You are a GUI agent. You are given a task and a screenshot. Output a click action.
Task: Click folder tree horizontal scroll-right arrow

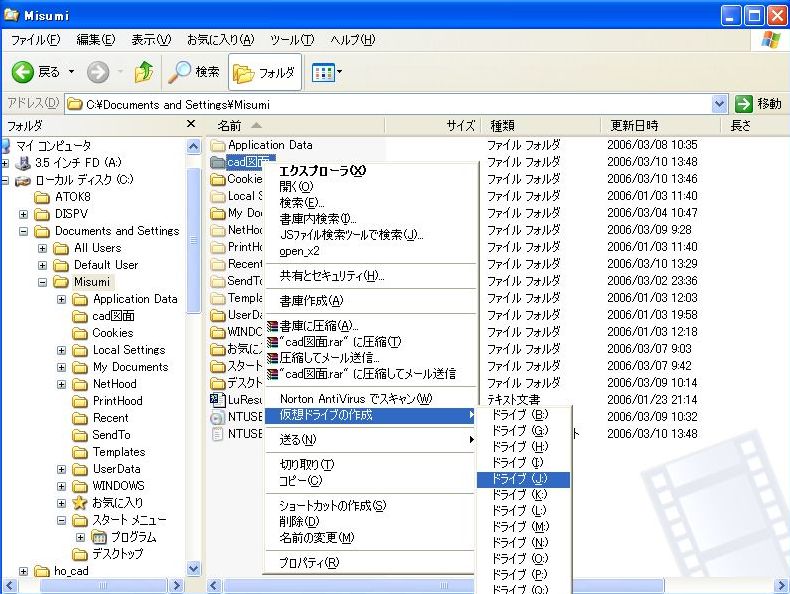[x=176, y=585]
